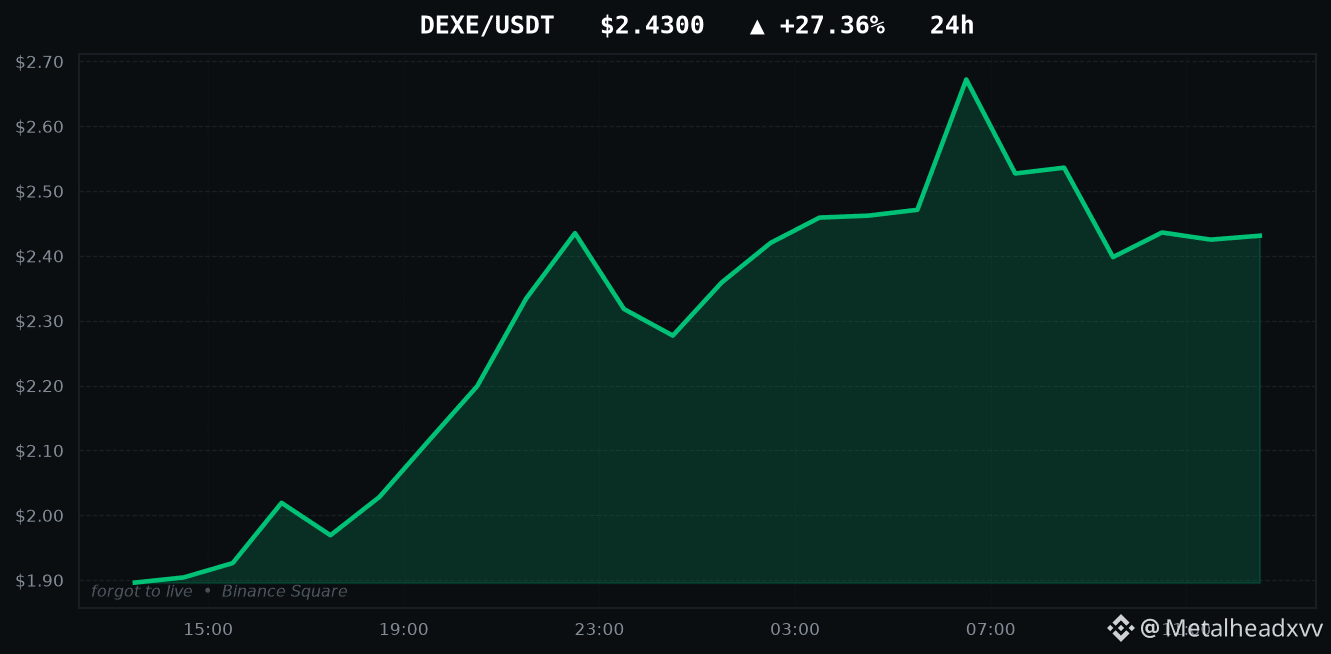The height and width of the screenshot is (654, 1331).
Task: Click the 23:00 time axis label
Action: point(599,629)
